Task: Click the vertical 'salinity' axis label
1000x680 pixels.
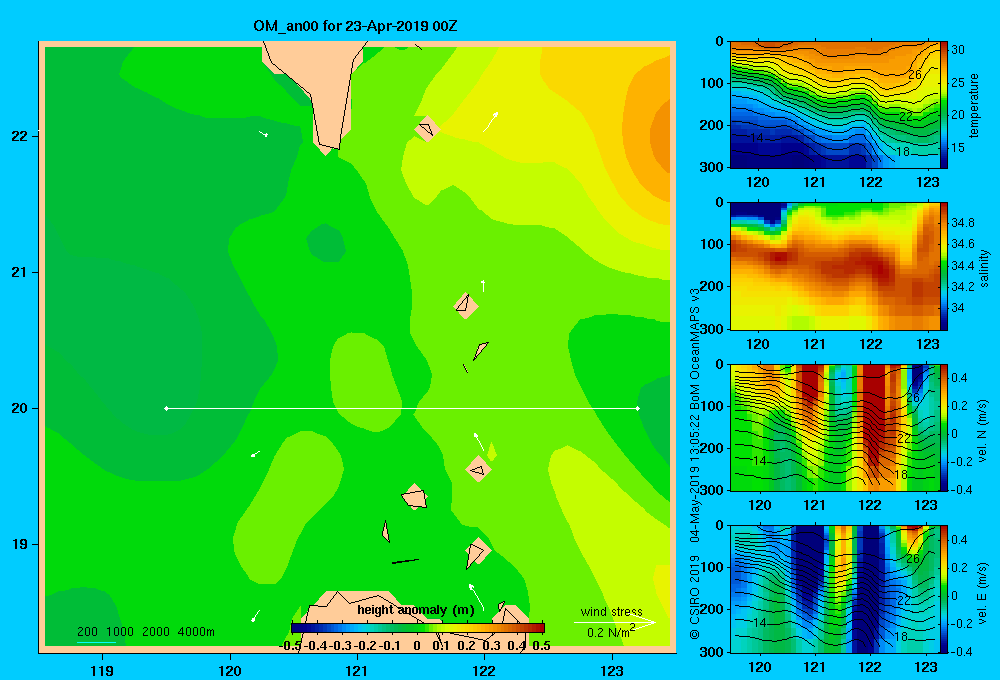Action: [984, 268]
